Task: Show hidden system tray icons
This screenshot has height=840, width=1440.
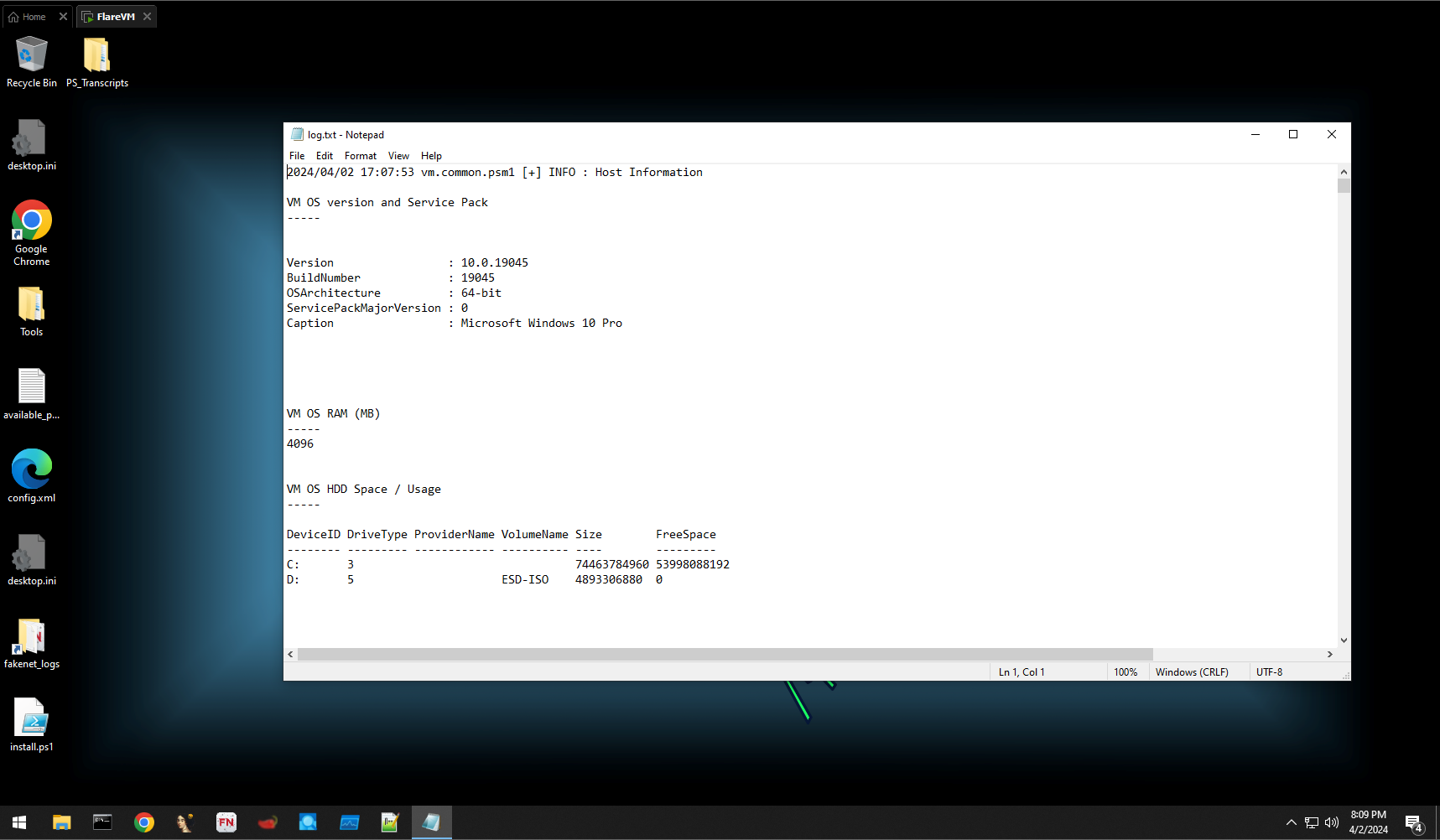Action: click(x=1292, y=822)
